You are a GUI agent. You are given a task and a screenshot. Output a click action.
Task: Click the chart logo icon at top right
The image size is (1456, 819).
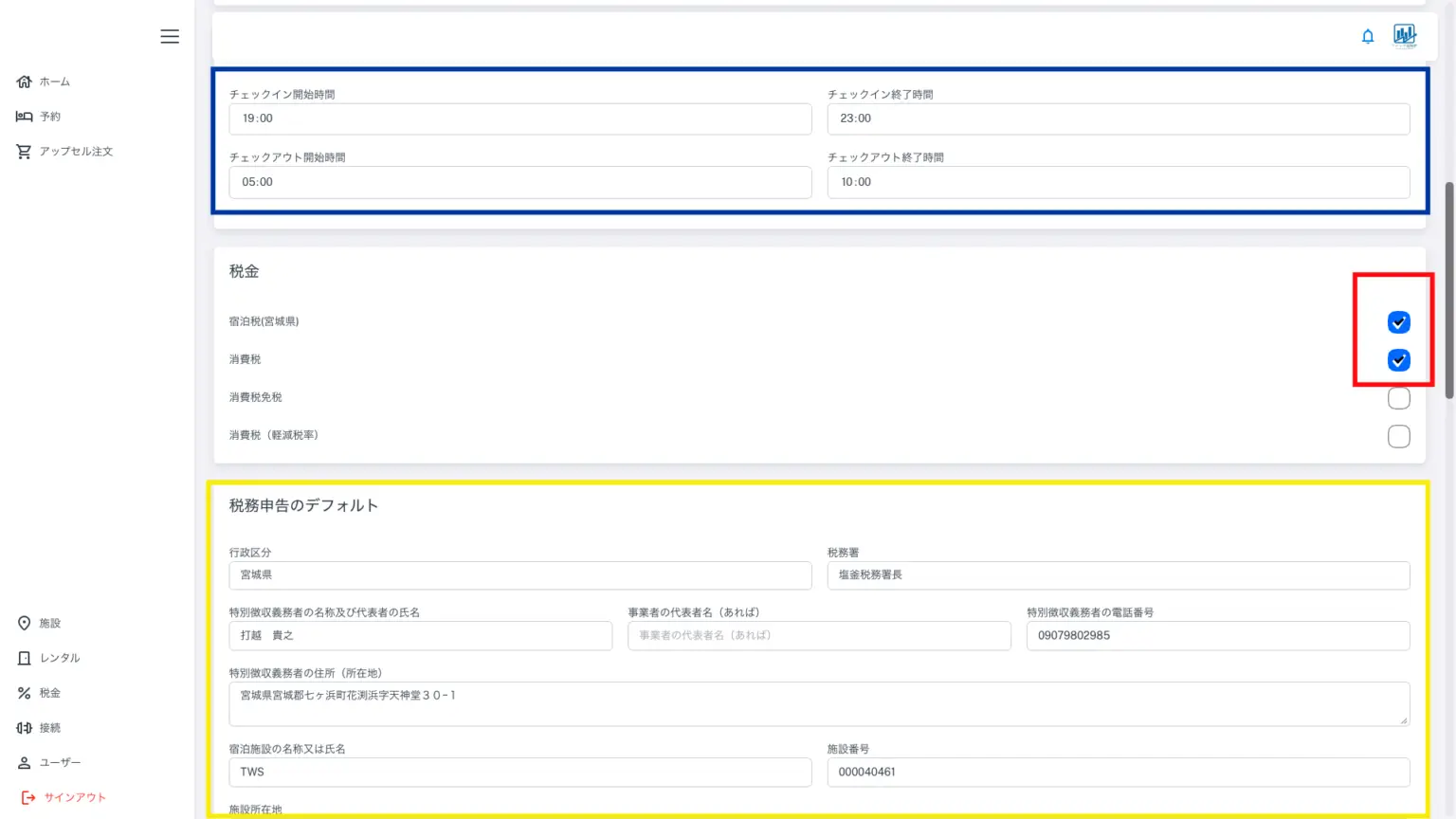(x=1405, y=36)
